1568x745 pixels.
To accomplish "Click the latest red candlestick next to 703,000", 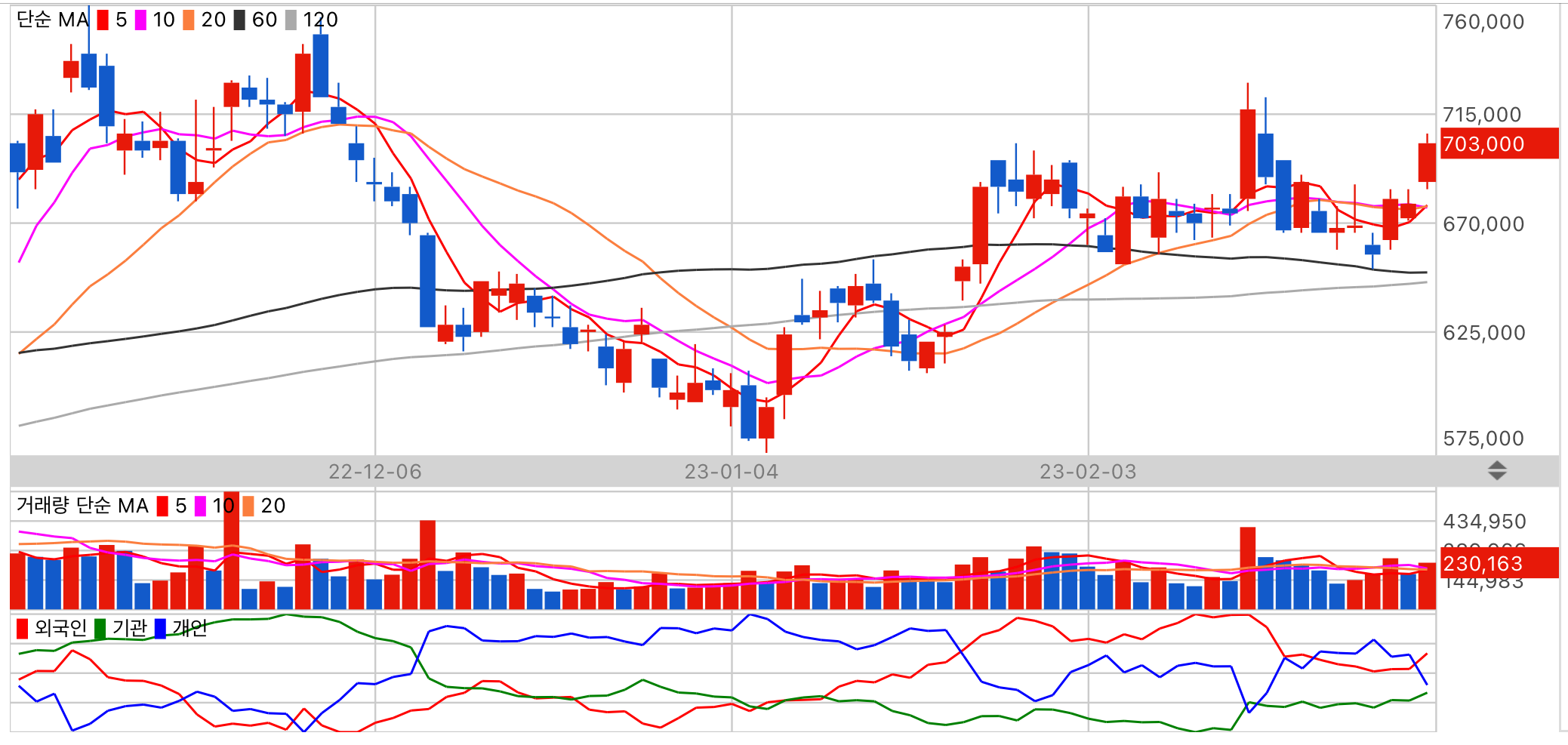I will [1427, 162].
